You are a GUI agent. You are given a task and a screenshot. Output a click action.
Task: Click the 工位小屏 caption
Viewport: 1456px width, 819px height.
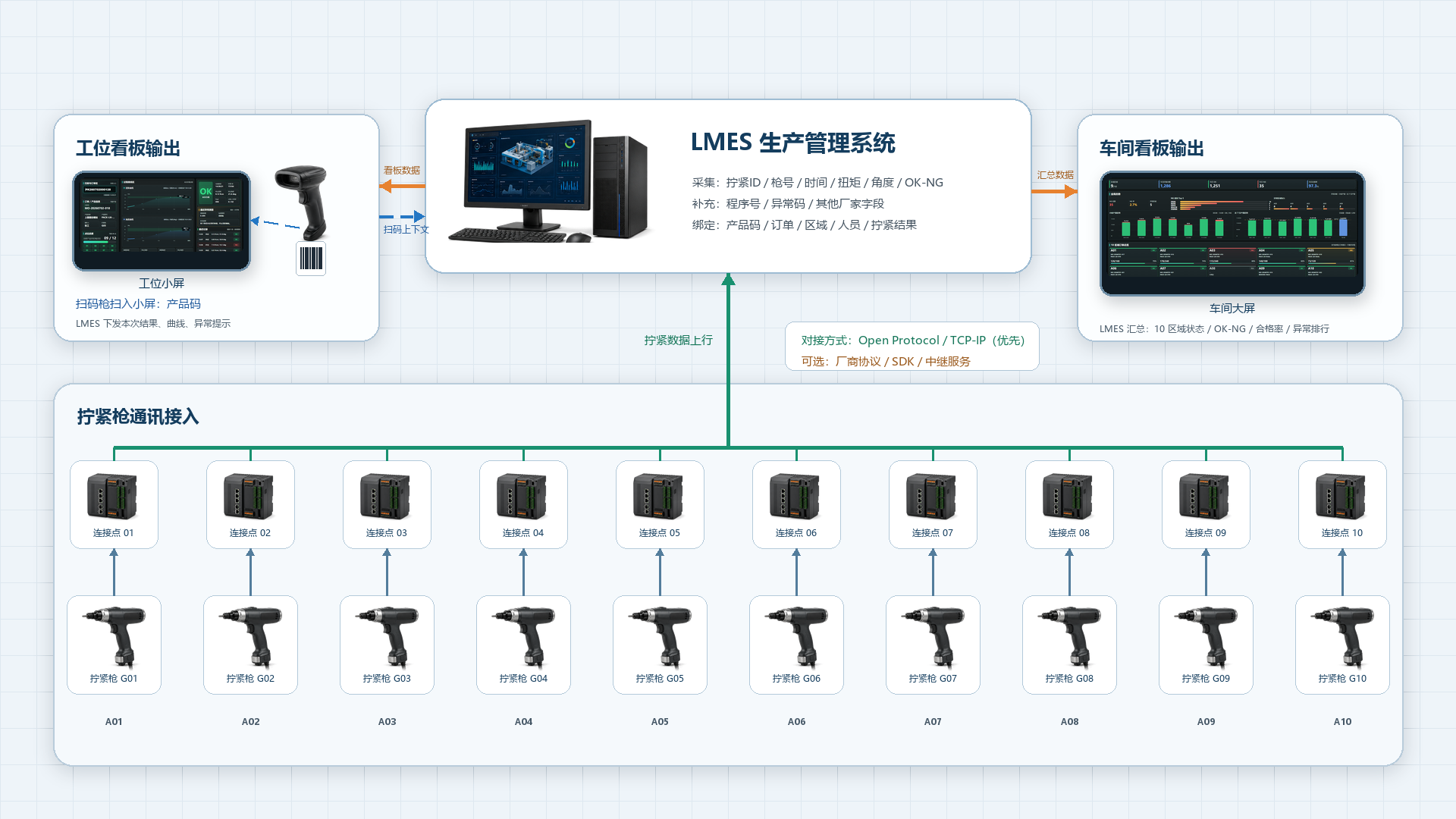pyautogui.click(x=162, y=284)
